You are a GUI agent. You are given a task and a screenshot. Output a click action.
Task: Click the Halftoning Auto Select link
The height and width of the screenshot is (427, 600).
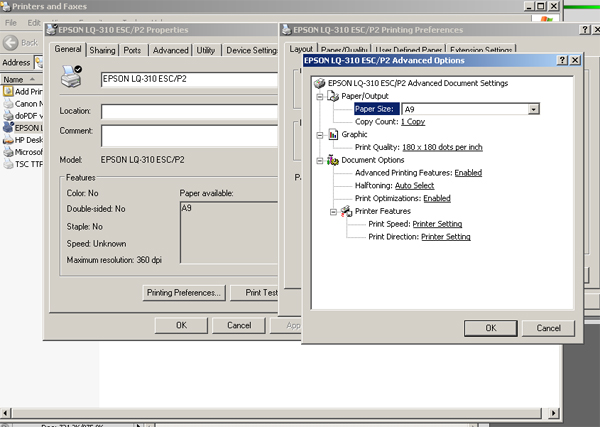point(414,186)
